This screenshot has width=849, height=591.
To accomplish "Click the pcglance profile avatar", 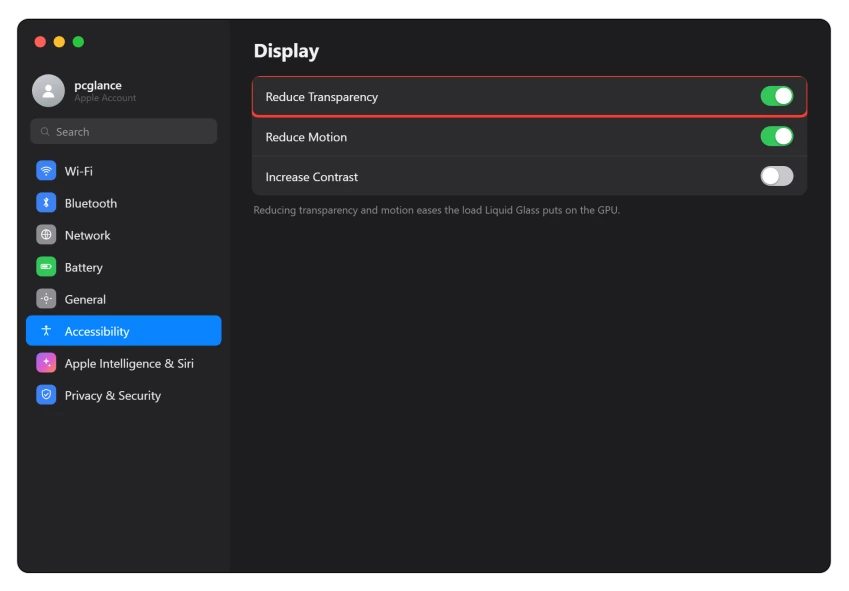I will (48, 90).
